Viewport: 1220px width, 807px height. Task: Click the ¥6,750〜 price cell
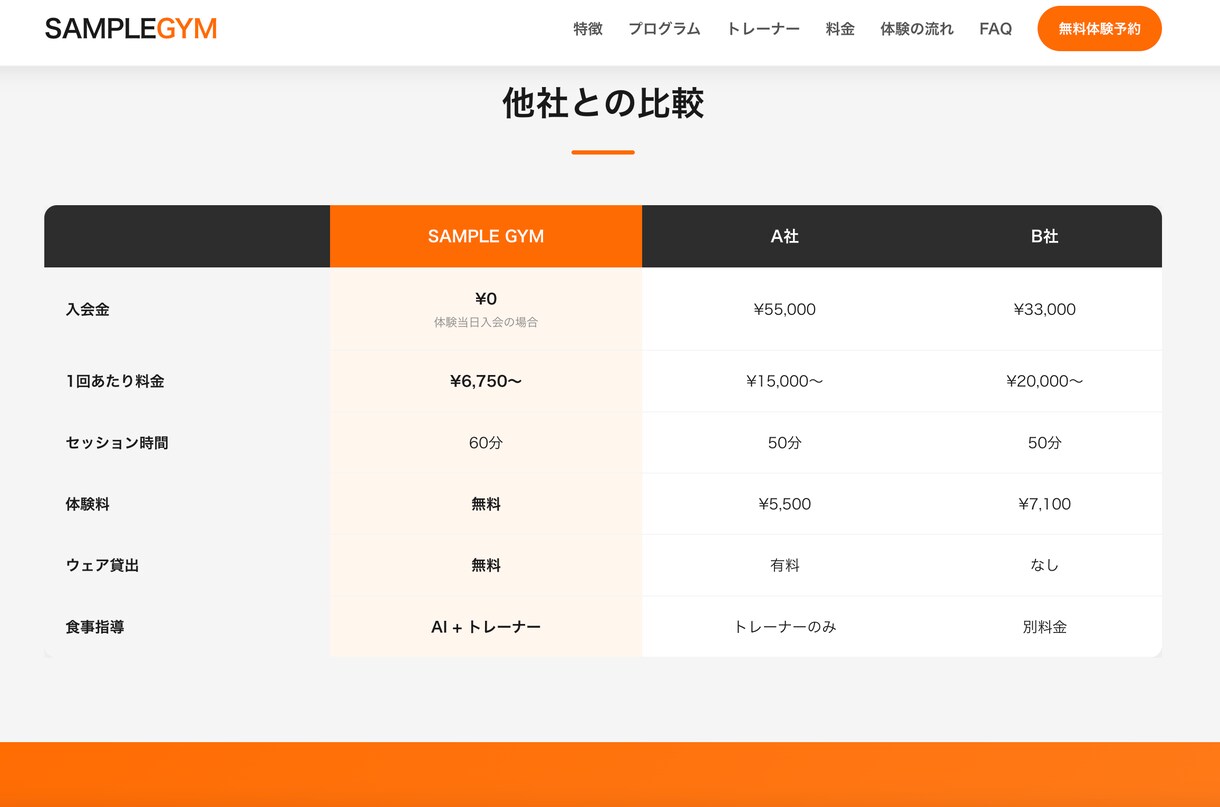pyautogui.click(x=486, y=381)
